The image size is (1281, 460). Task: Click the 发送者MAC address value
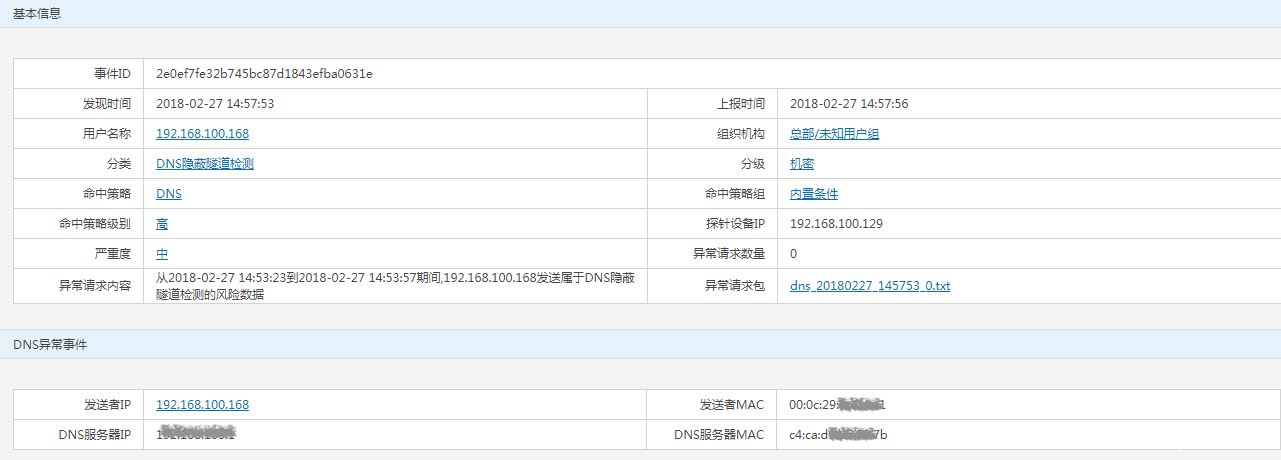pos(837,405)
